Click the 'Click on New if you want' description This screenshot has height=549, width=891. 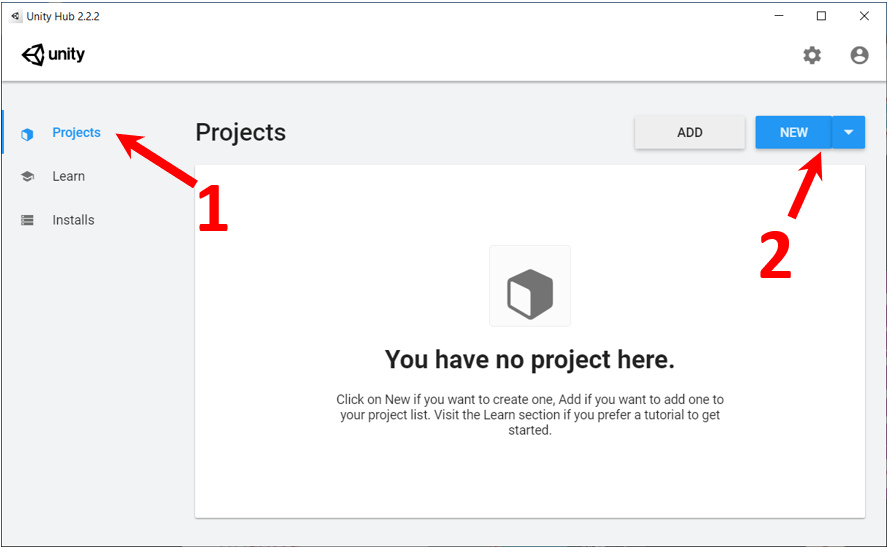(530, 414)
